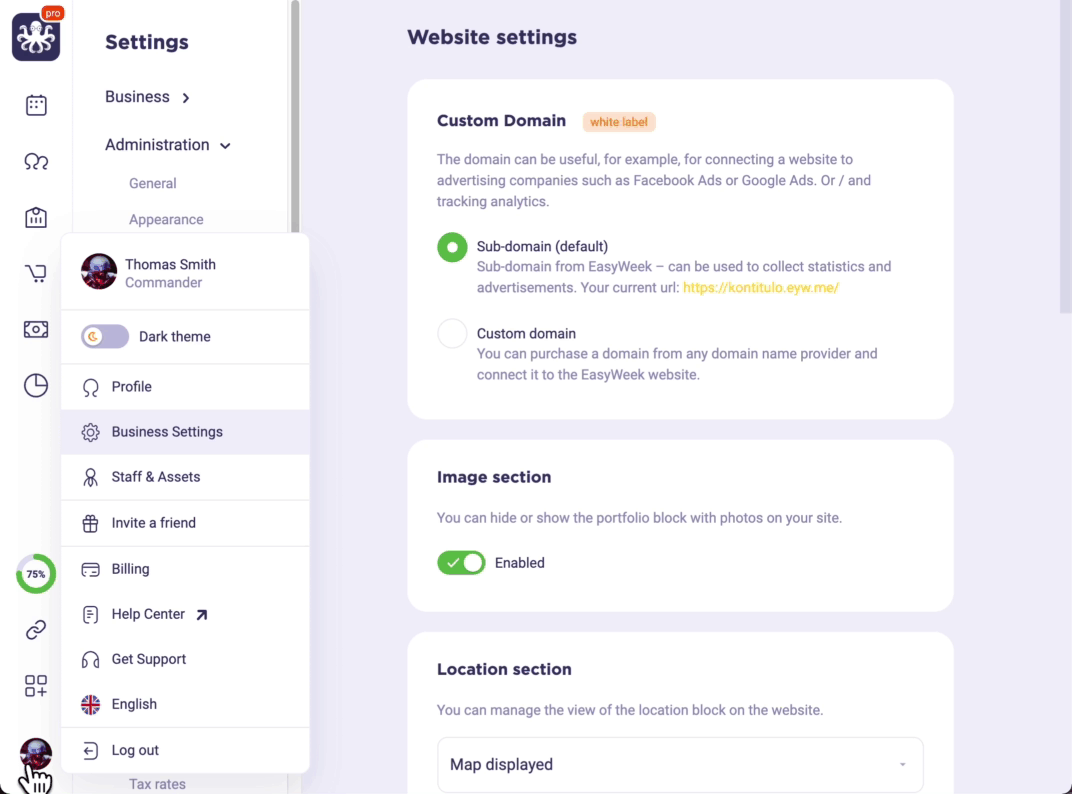Open the pie chart analytics icon
Screen dimensions: 1072x794
(x=36, y=385)
